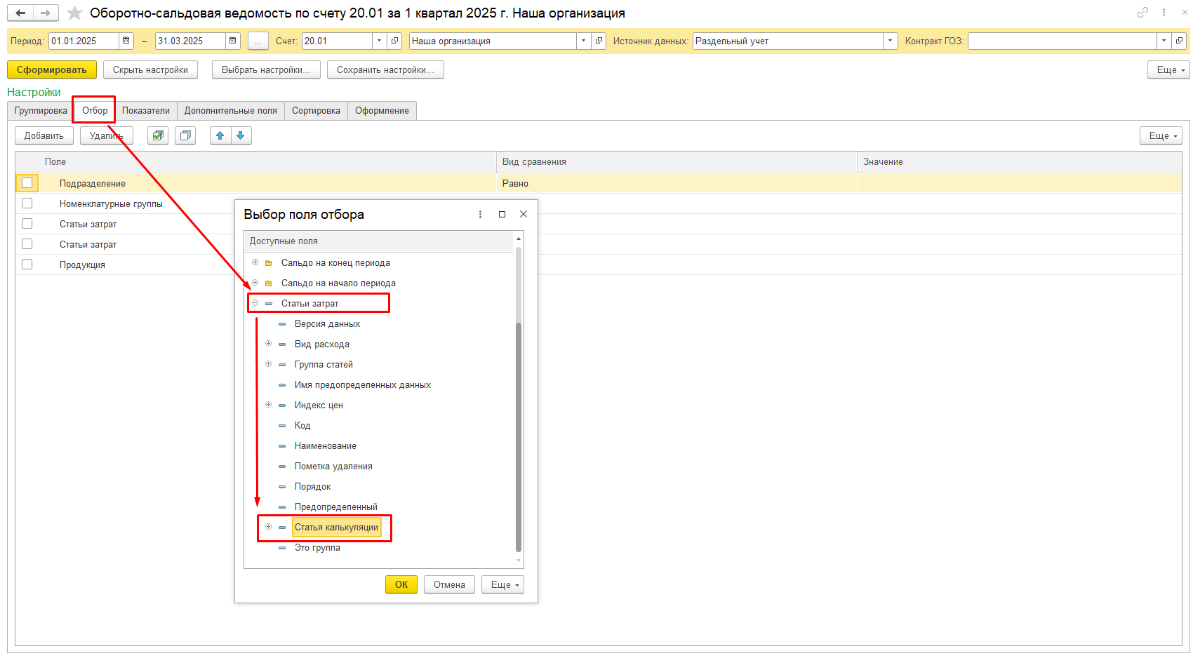Tick the Номенклатурные группы checkbox
Image resolution: width=1200 pixels, height=658 pixels.
pos(27,203)
